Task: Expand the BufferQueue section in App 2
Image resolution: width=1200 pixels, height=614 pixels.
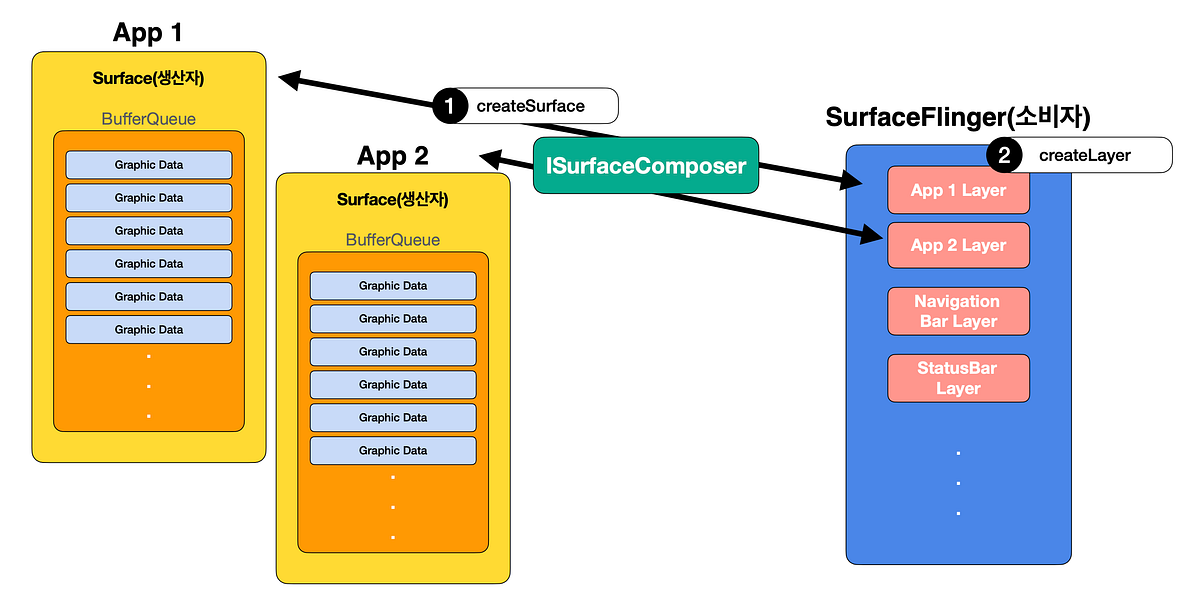Action: (392, 239)
